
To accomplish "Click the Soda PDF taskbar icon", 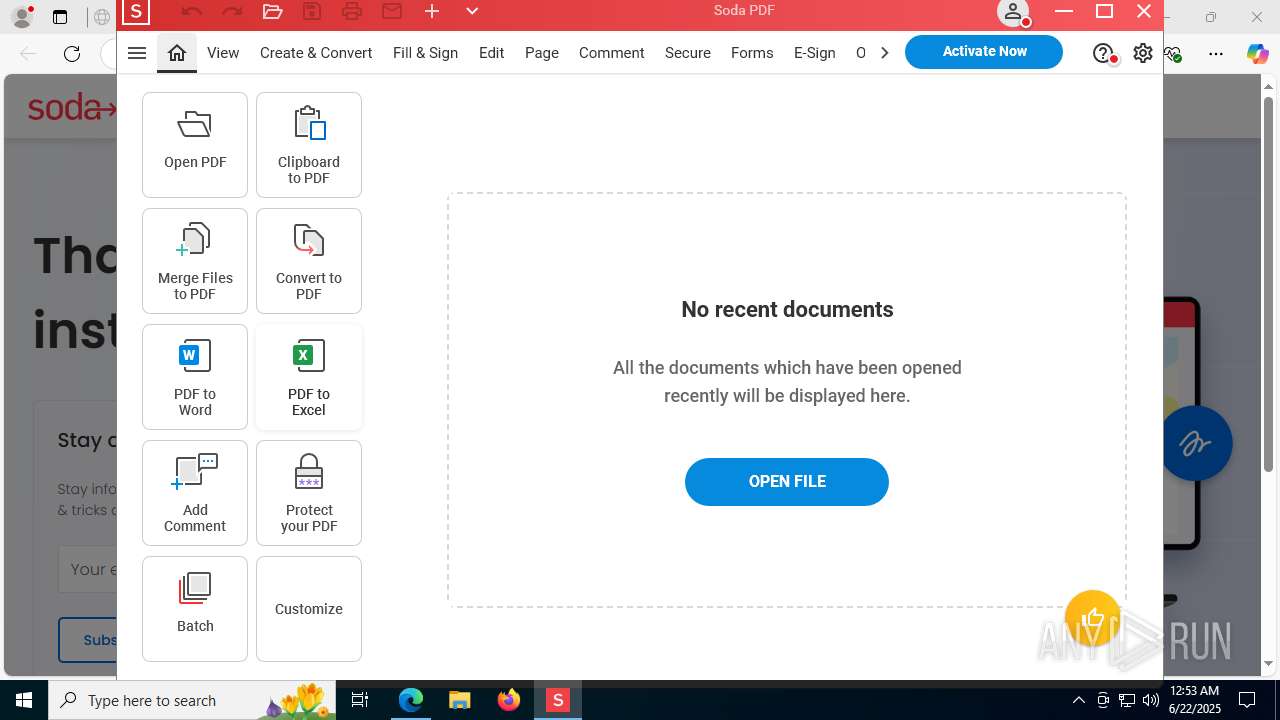I will (x=558, y=700).
